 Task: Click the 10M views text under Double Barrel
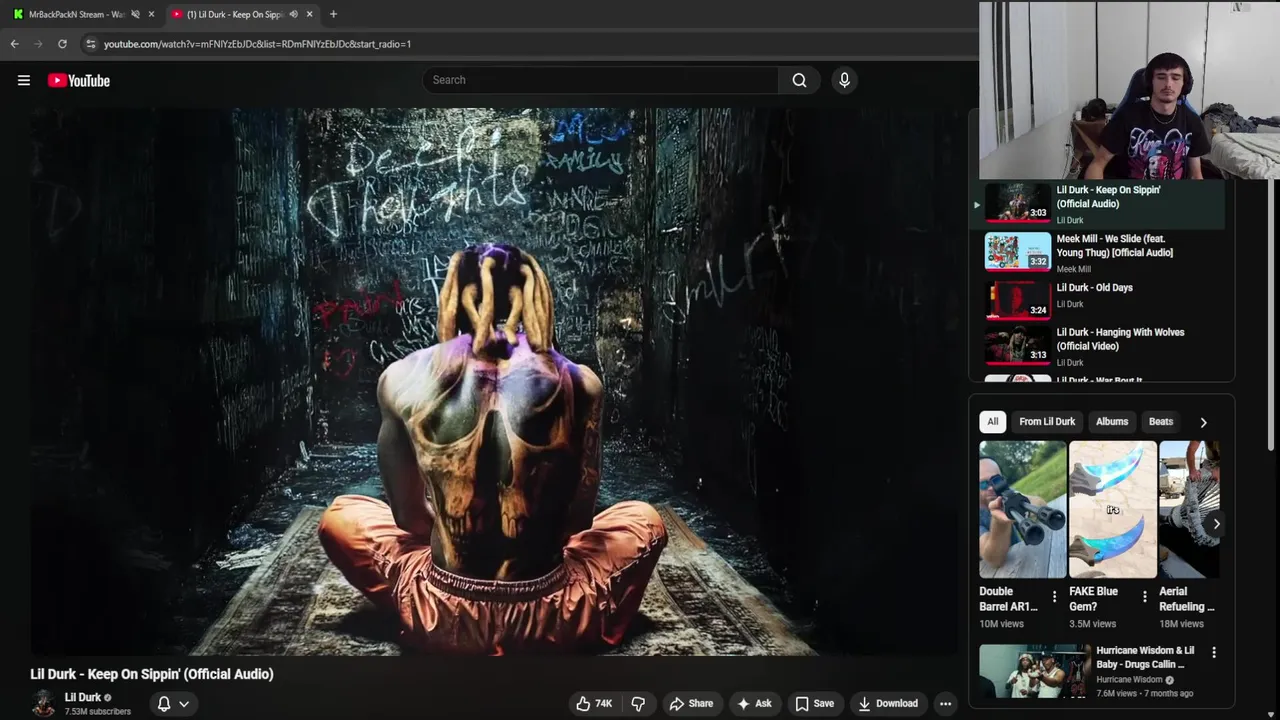pos(1001,624)
